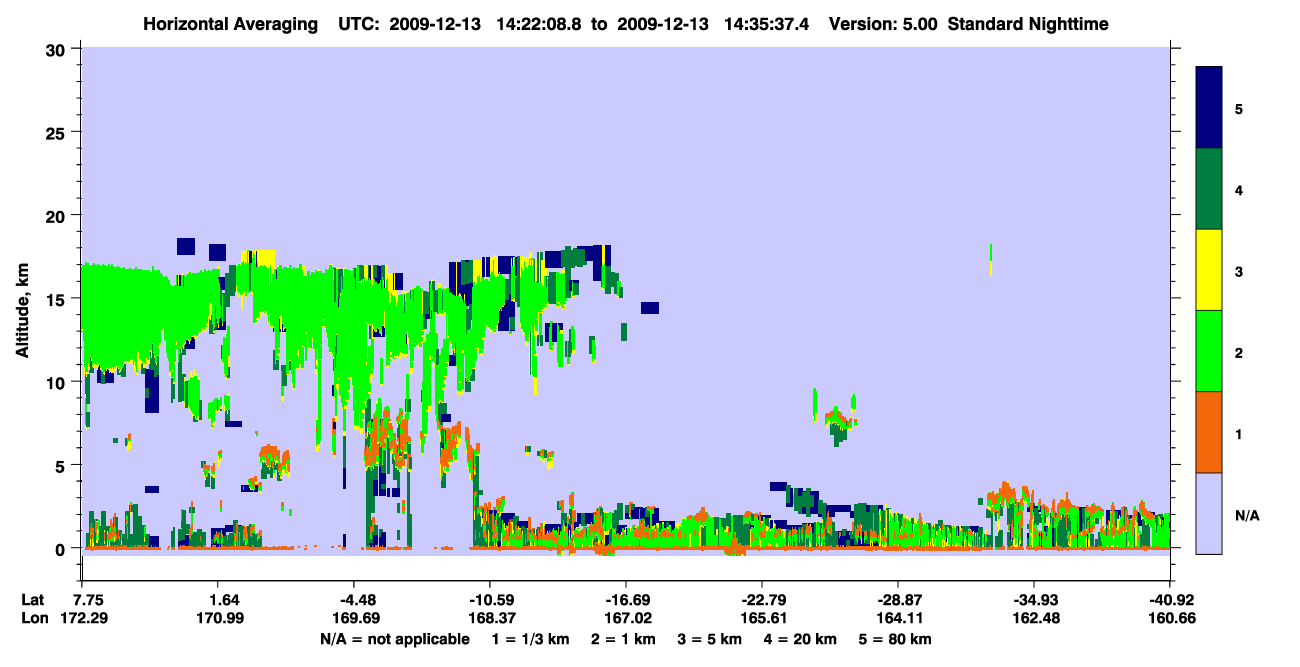This screenshot has height=667, width=1300.
Task: Click the latitude value '-28.87'
Action: pos(897,599)
